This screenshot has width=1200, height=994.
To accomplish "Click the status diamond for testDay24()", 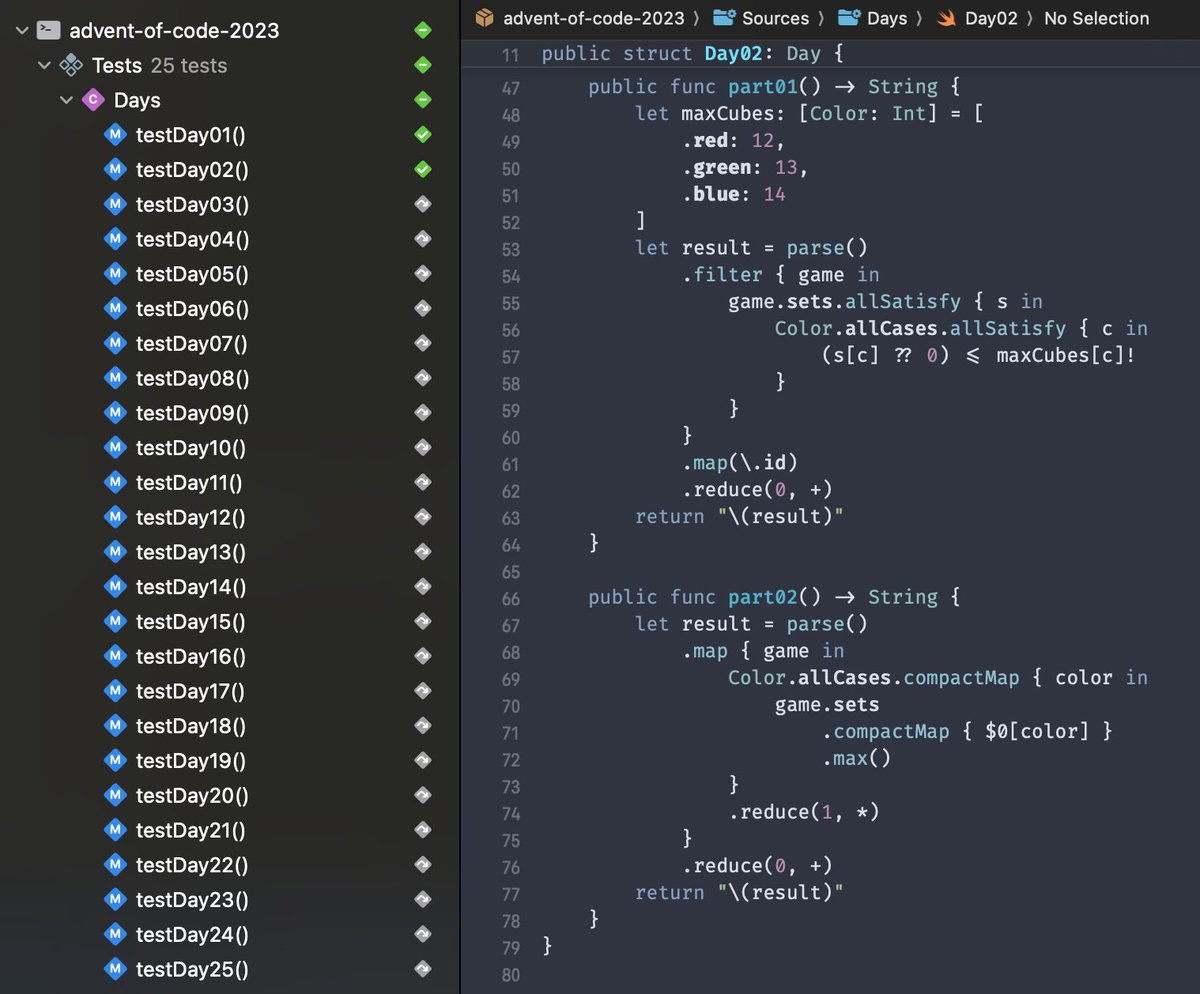I will click(423, 934).
